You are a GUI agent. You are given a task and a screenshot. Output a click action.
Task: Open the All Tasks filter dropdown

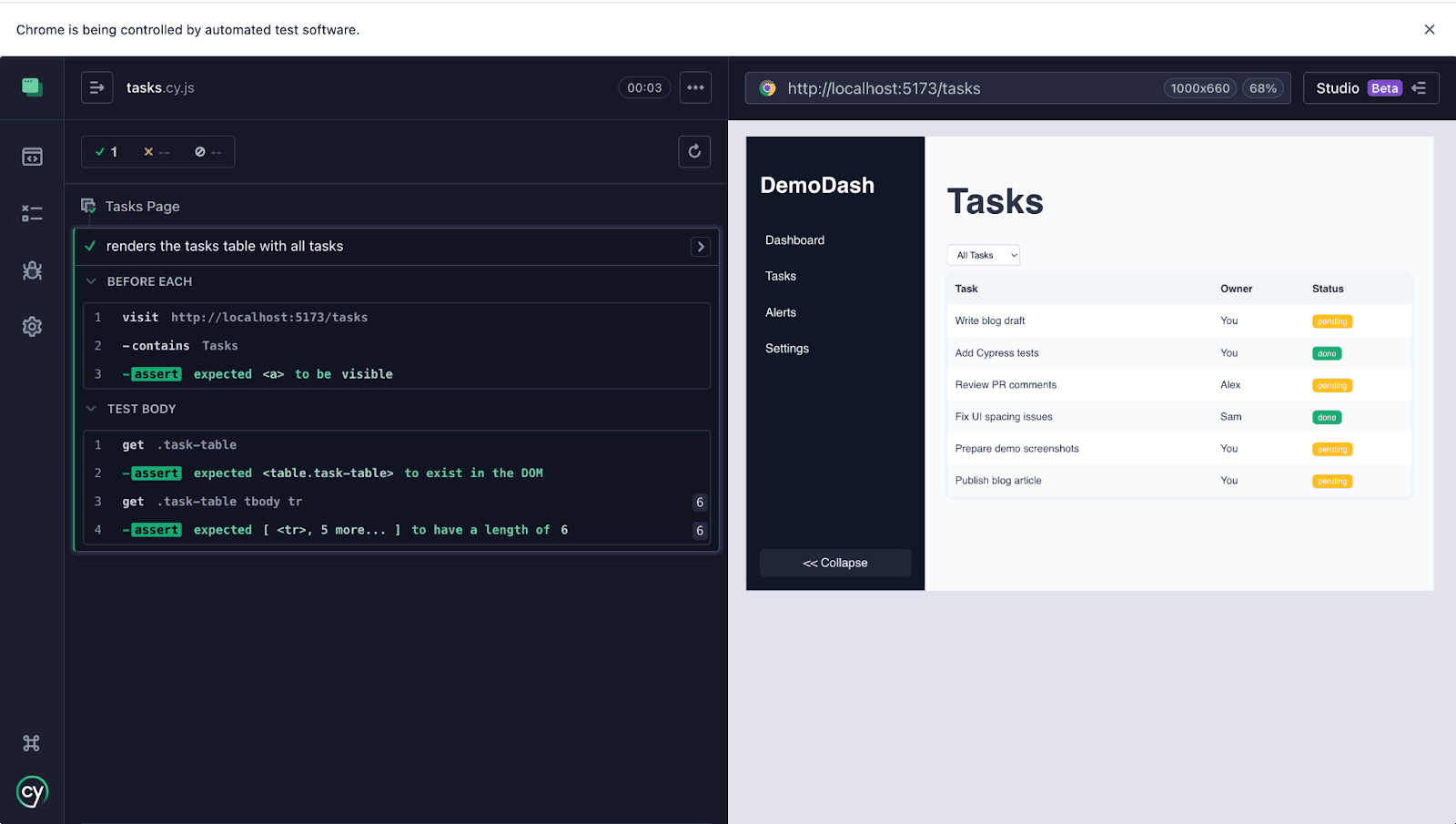(x=983, y=255)
